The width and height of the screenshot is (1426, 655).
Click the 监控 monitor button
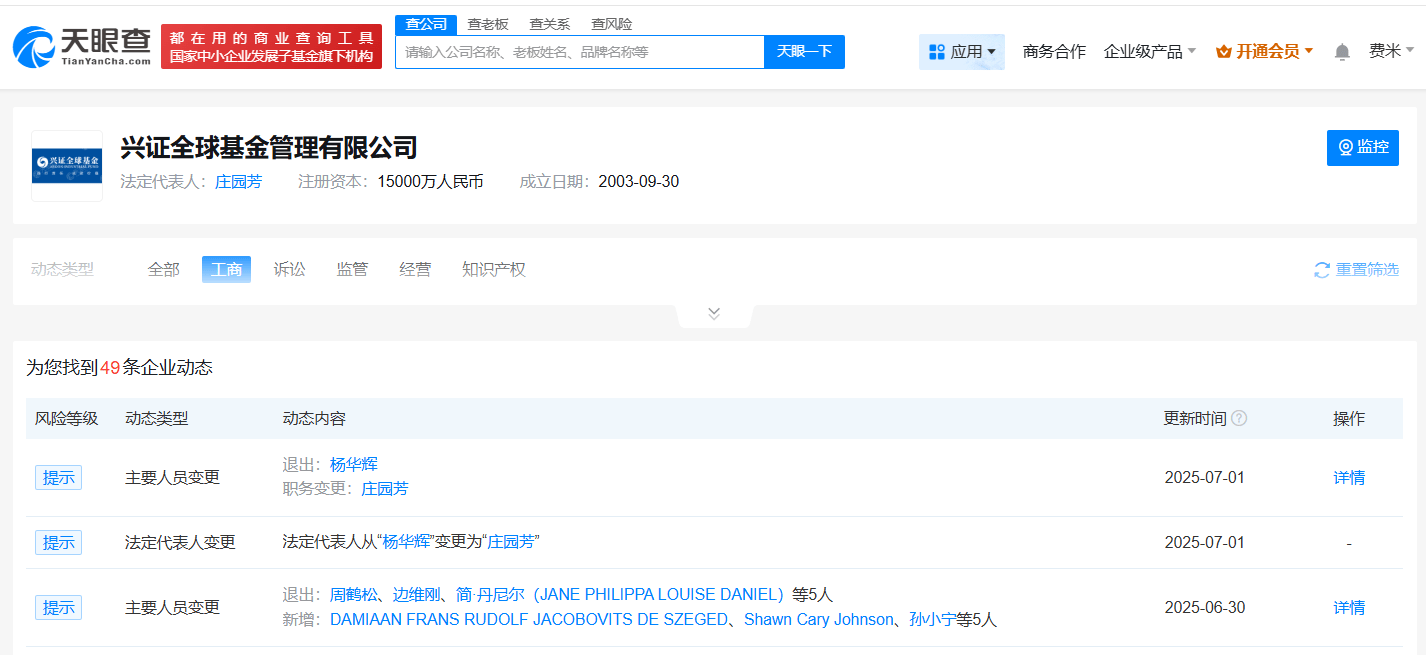pos(1363,147)
